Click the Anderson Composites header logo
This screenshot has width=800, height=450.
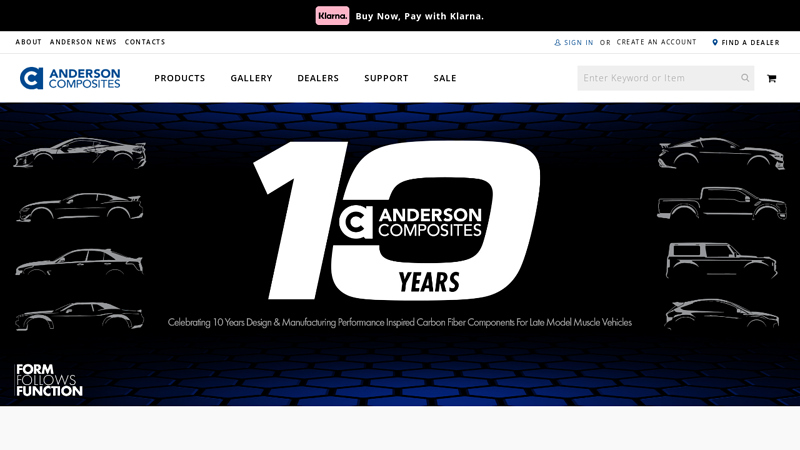point(70,78)
